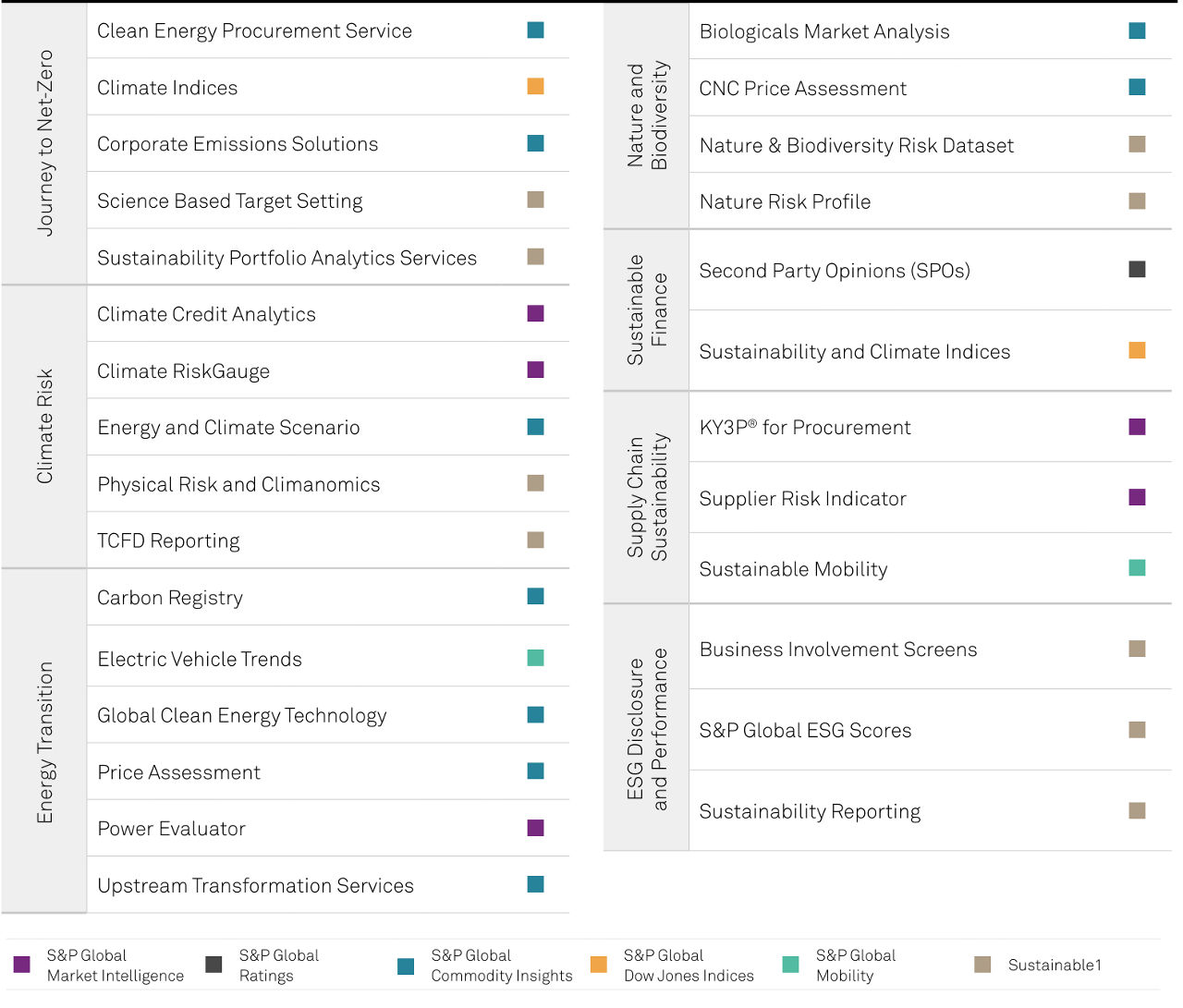Click the Sustainable1 legend label
The image size is (1183, 1008).
pos(1055,965)
